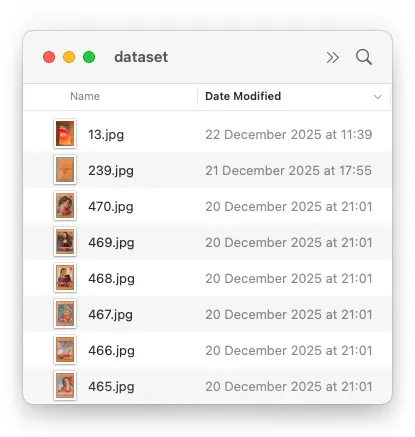Select the 13.jpg filename
This screenshot has height=437, width=415.
pos(106,135)
